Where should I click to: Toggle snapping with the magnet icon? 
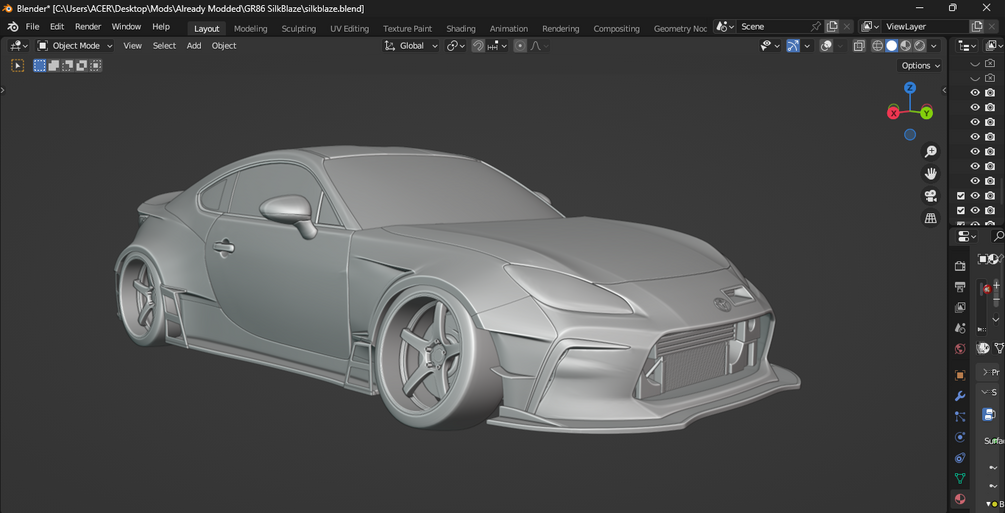pos(478,46)
